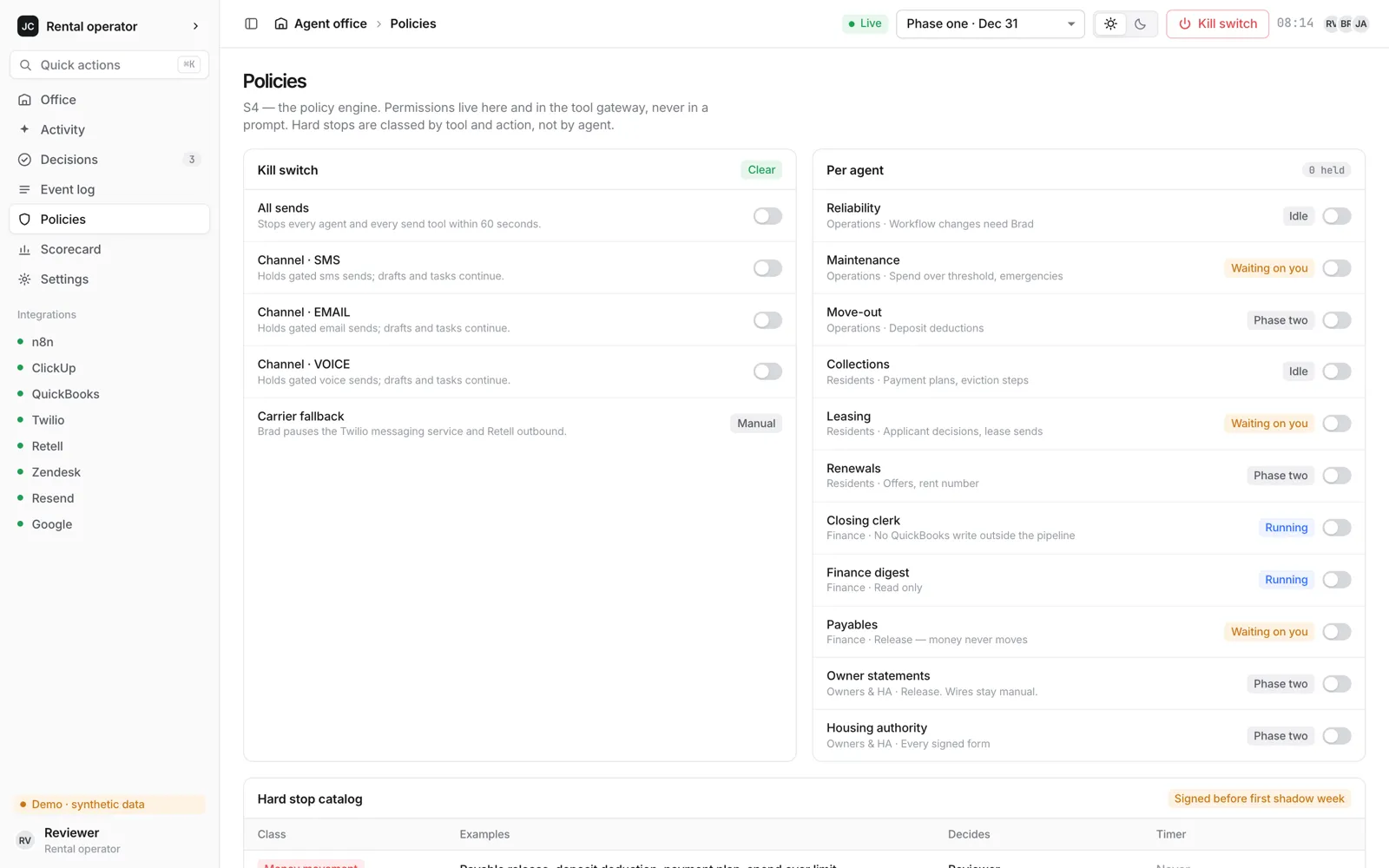Open the Decisions menu item

pos(109,160)
